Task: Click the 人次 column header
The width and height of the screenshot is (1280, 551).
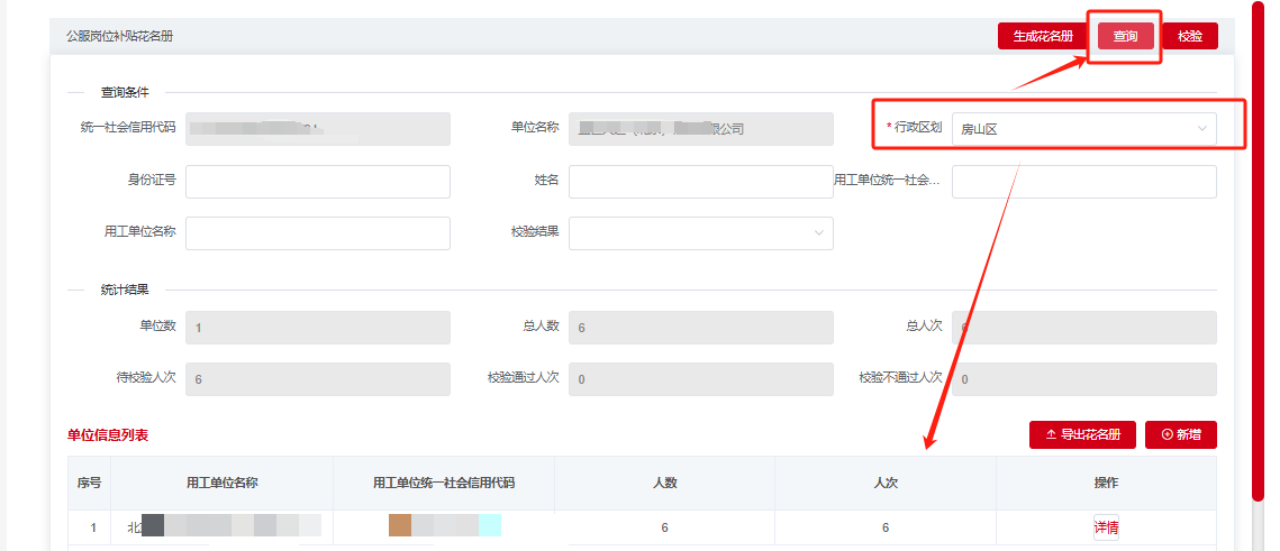Action: tap(885, 483)
